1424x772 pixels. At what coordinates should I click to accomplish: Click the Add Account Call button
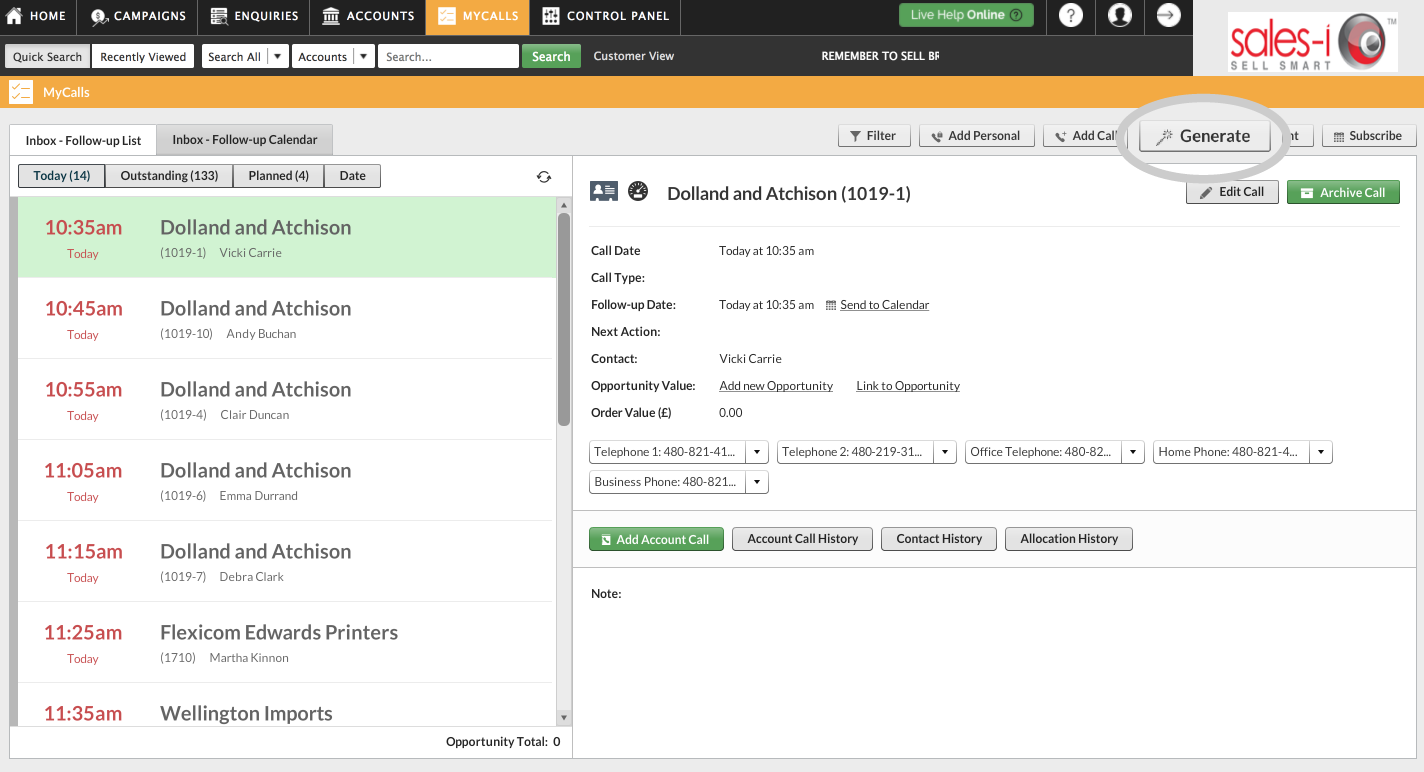point(656,539)
